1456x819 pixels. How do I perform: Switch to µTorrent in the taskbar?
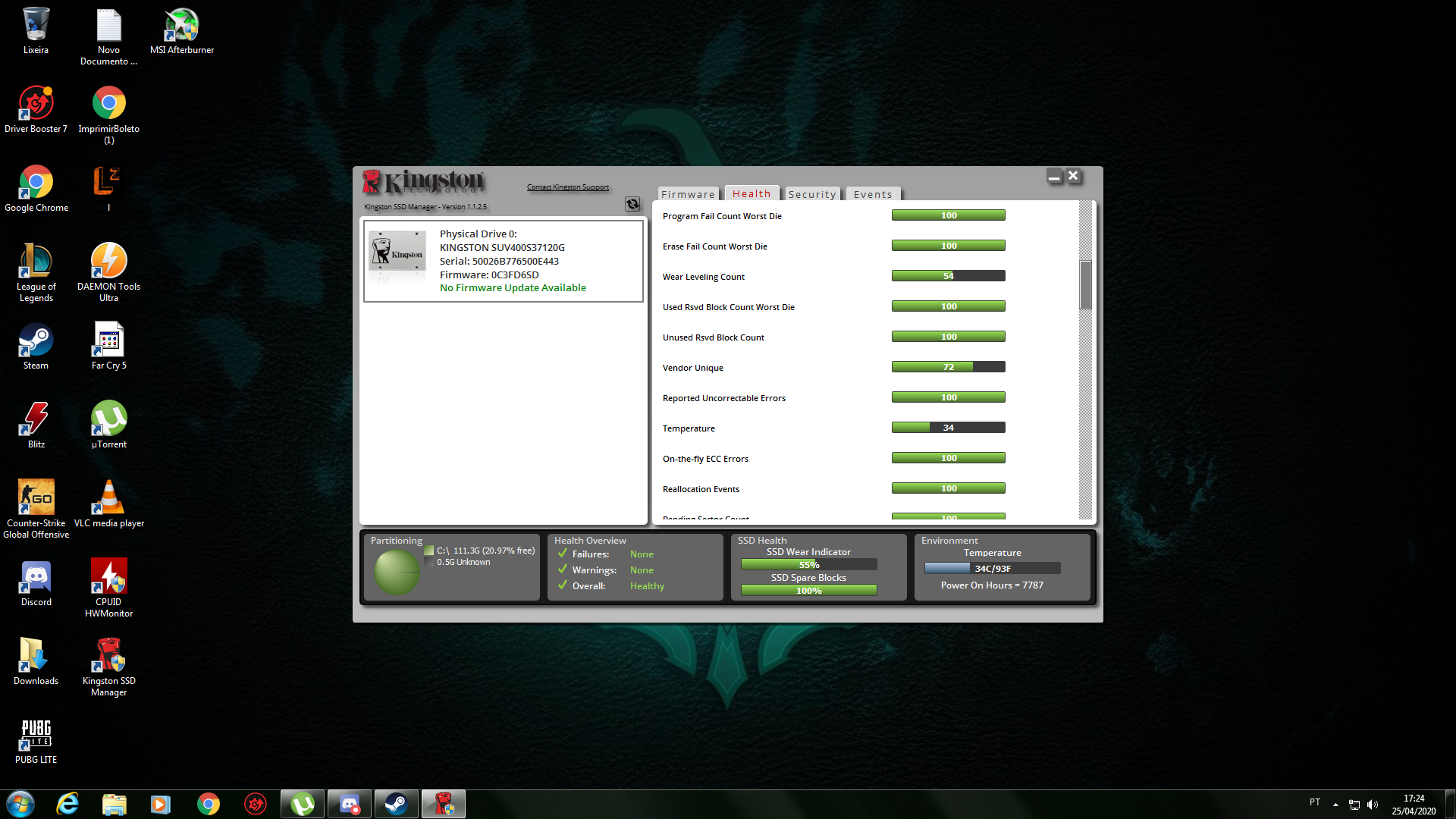(303, 804)
